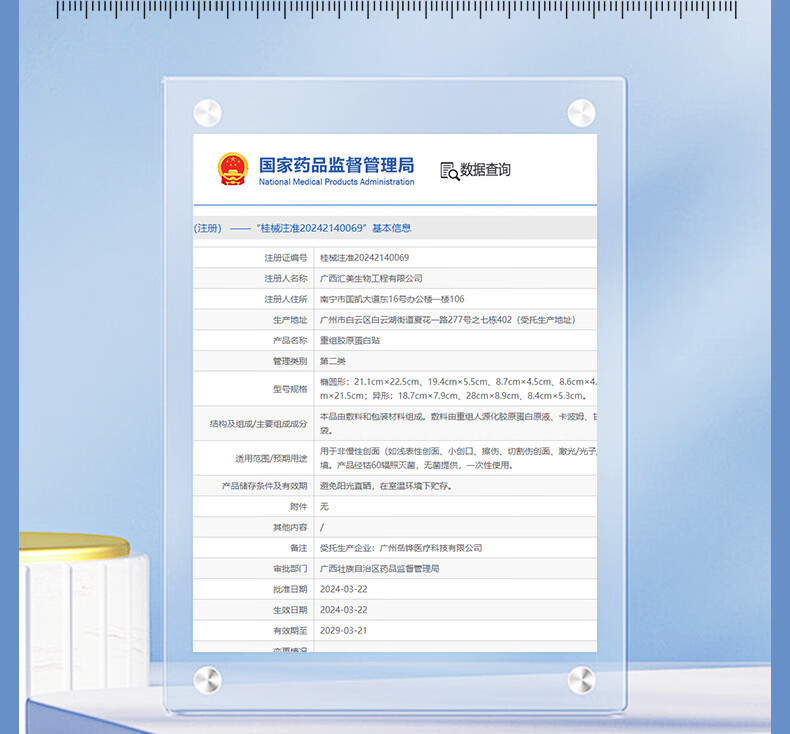Click the 生效日期 label
Screen dimensions: 790x734
(x=290, y=610)
